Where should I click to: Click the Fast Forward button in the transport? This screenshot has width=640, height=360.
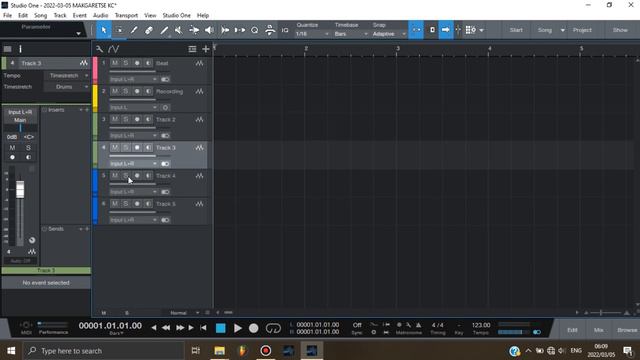tap(180, 328)
